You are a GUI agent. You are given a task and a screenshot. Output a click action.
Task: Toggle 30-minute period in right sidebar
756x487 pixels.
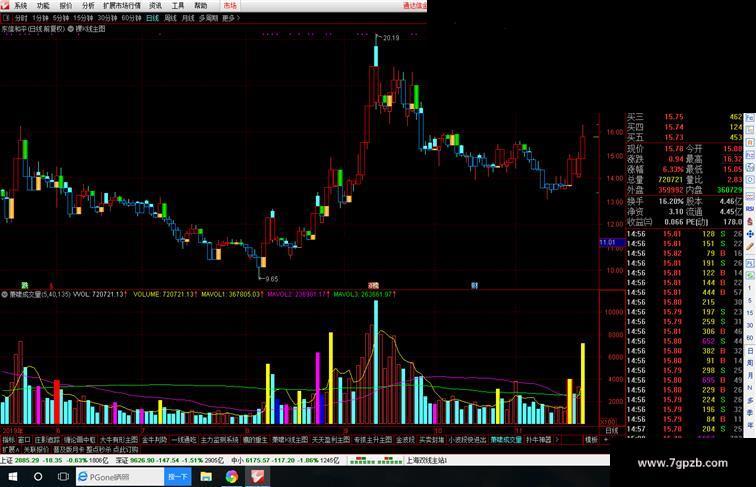750,325
